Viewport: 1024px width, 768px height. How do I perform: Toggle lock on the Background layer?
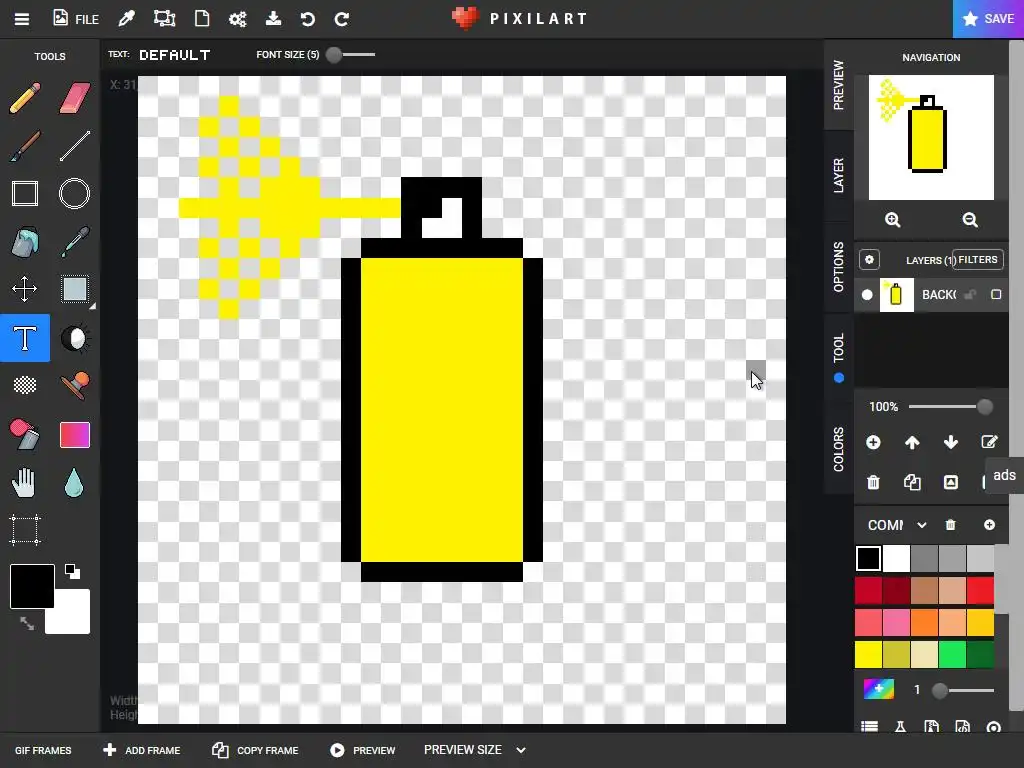click(970, 295)
